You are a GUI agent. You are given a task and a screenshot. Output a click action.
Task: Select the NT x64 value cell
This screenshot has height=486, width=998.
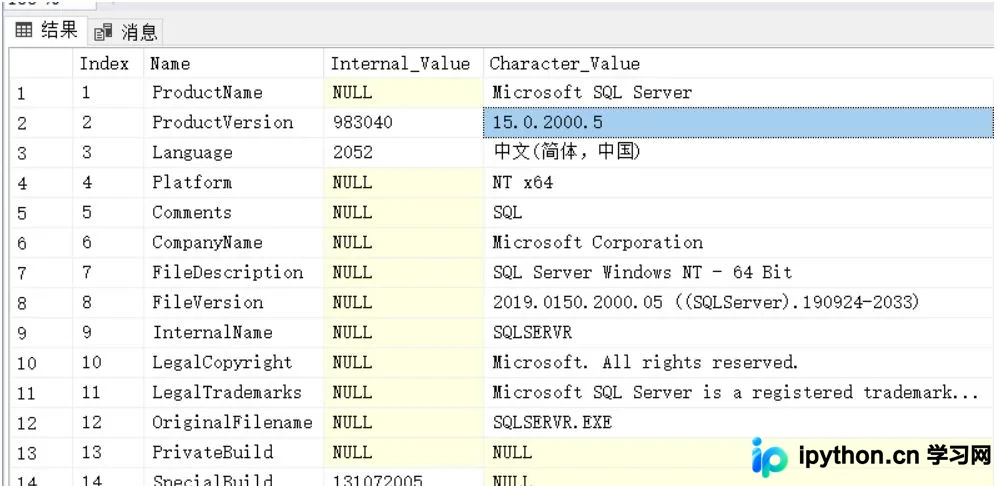(738, 183)
